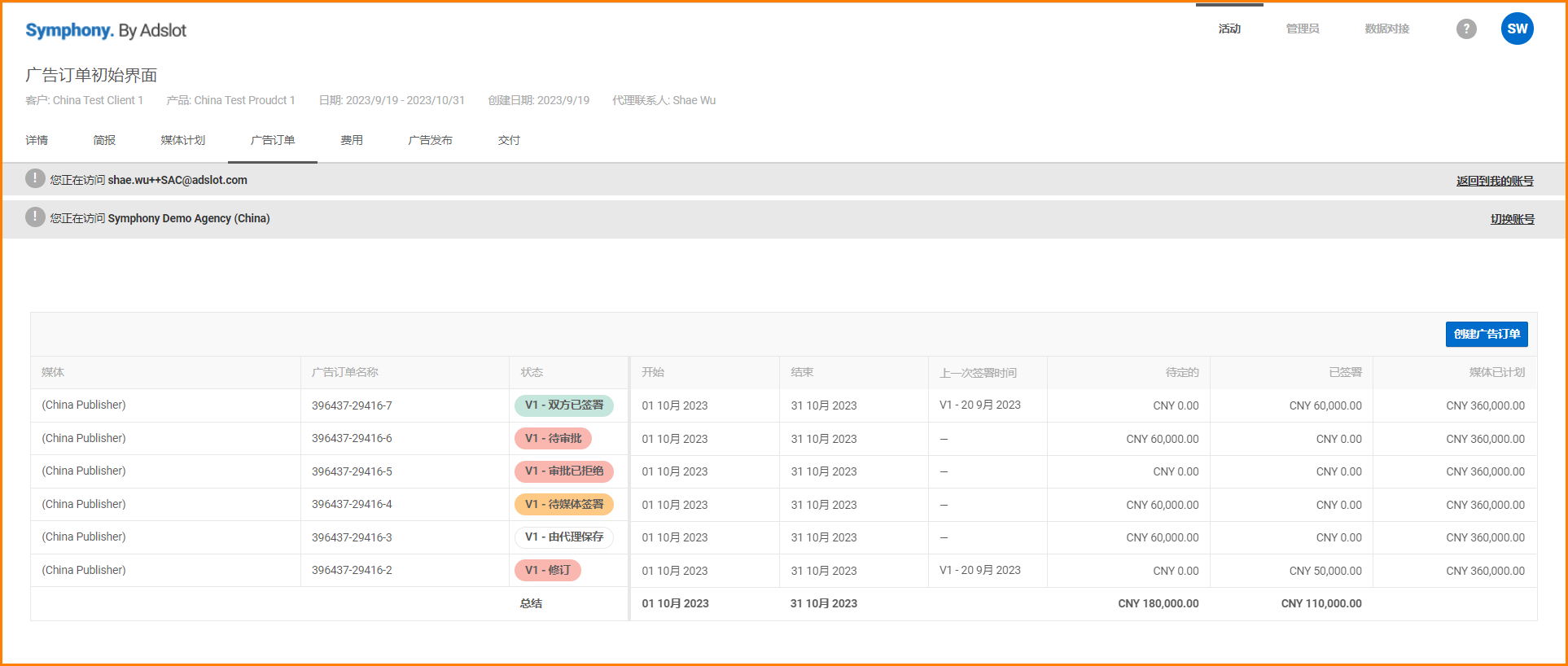Click (China Publisher) in row 396437-29416-4

(x=84, y=504)
